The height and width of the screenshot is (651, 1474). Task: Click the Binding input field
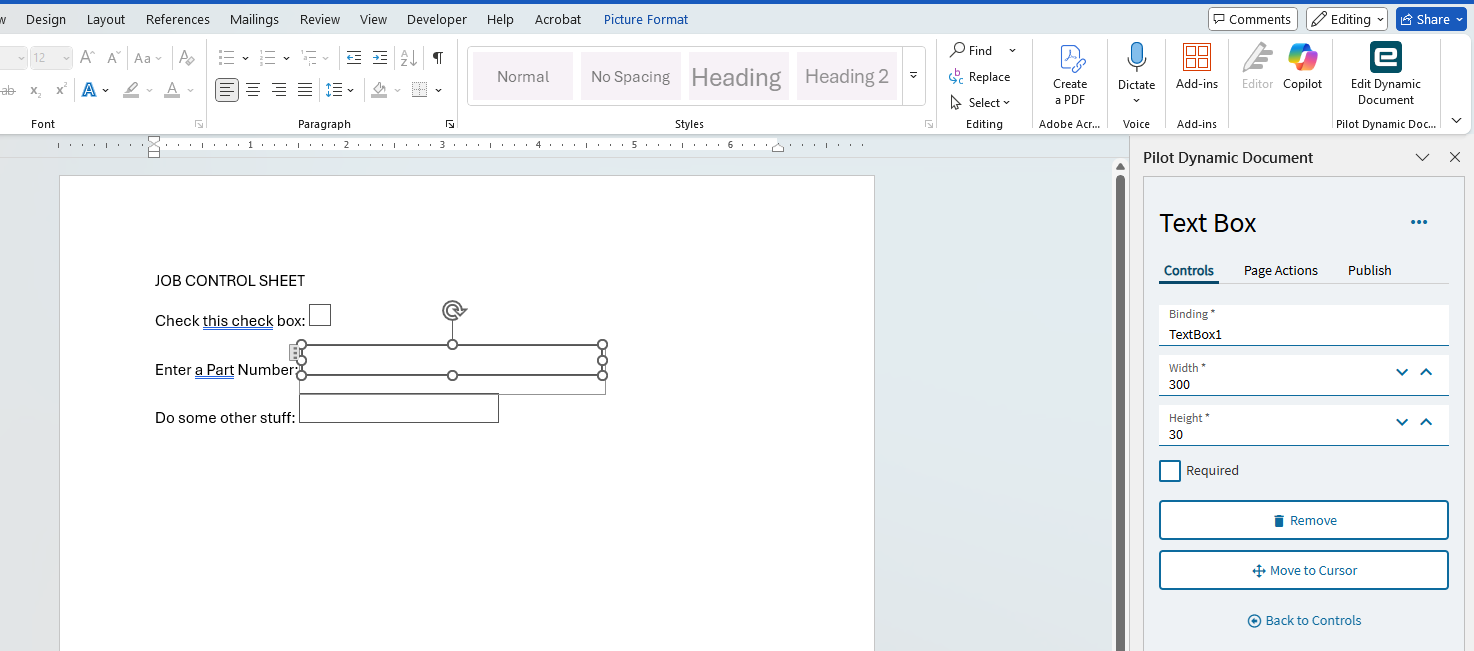(x=1303, y=335)
